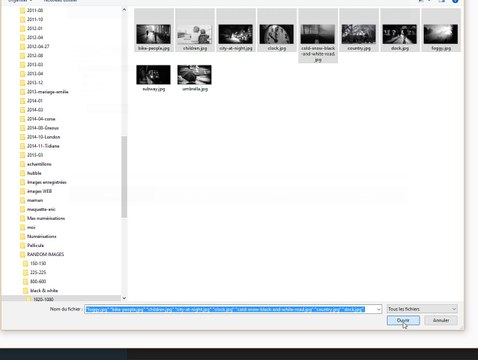Click the Ouvrir button
478x360 pixels.
(403, 320)
